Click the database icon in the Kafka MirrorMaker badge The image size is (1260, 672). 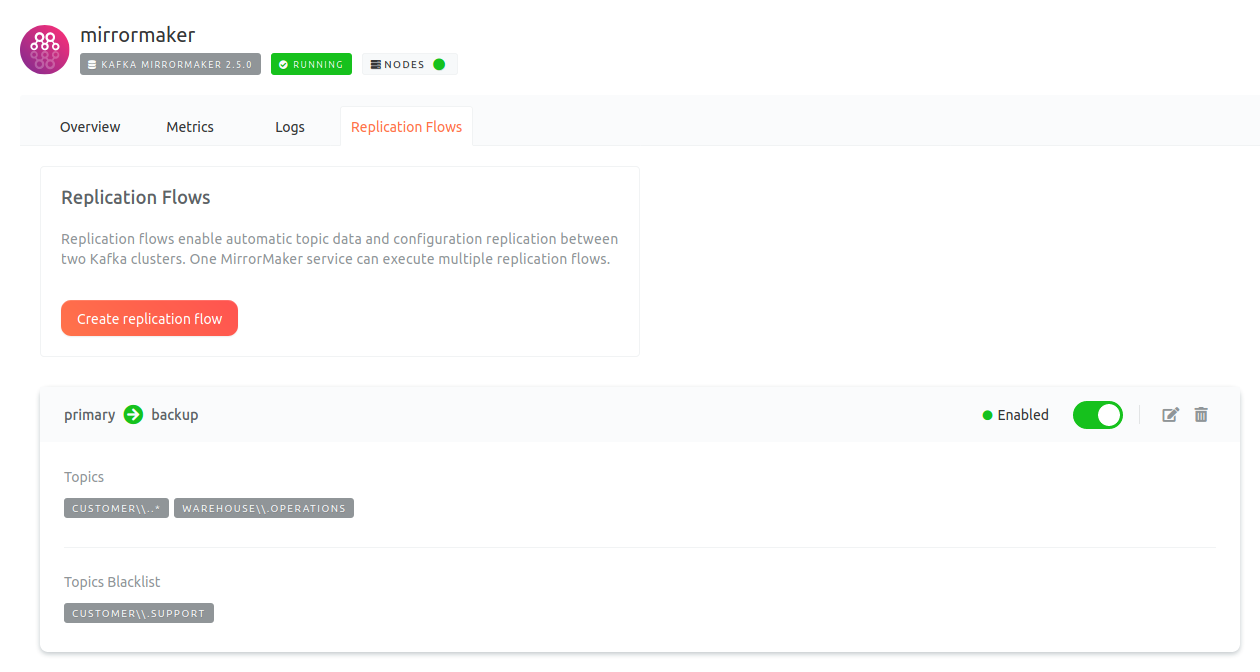coord(92,64)
